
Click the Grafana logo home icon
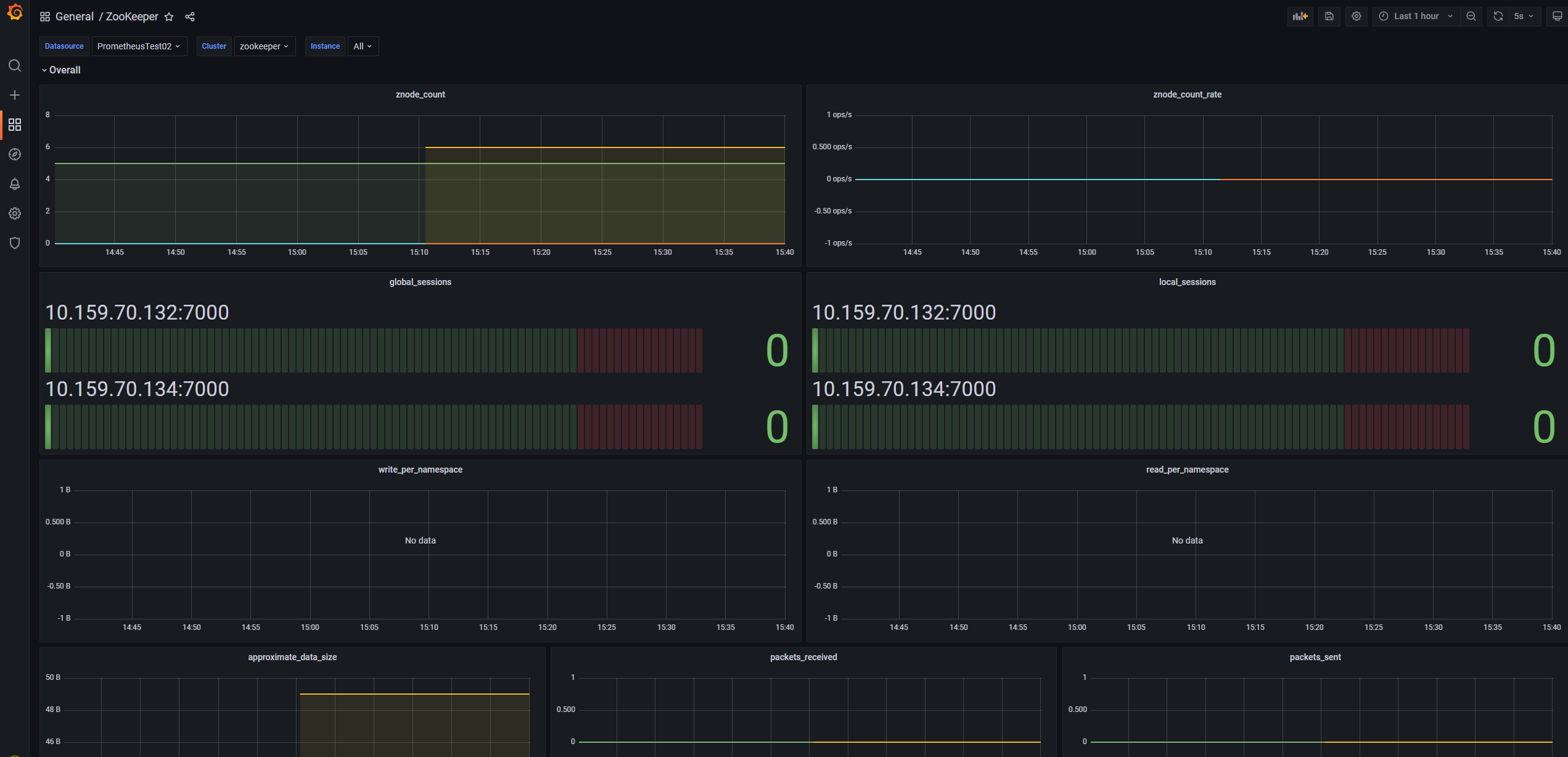(15, 12)
